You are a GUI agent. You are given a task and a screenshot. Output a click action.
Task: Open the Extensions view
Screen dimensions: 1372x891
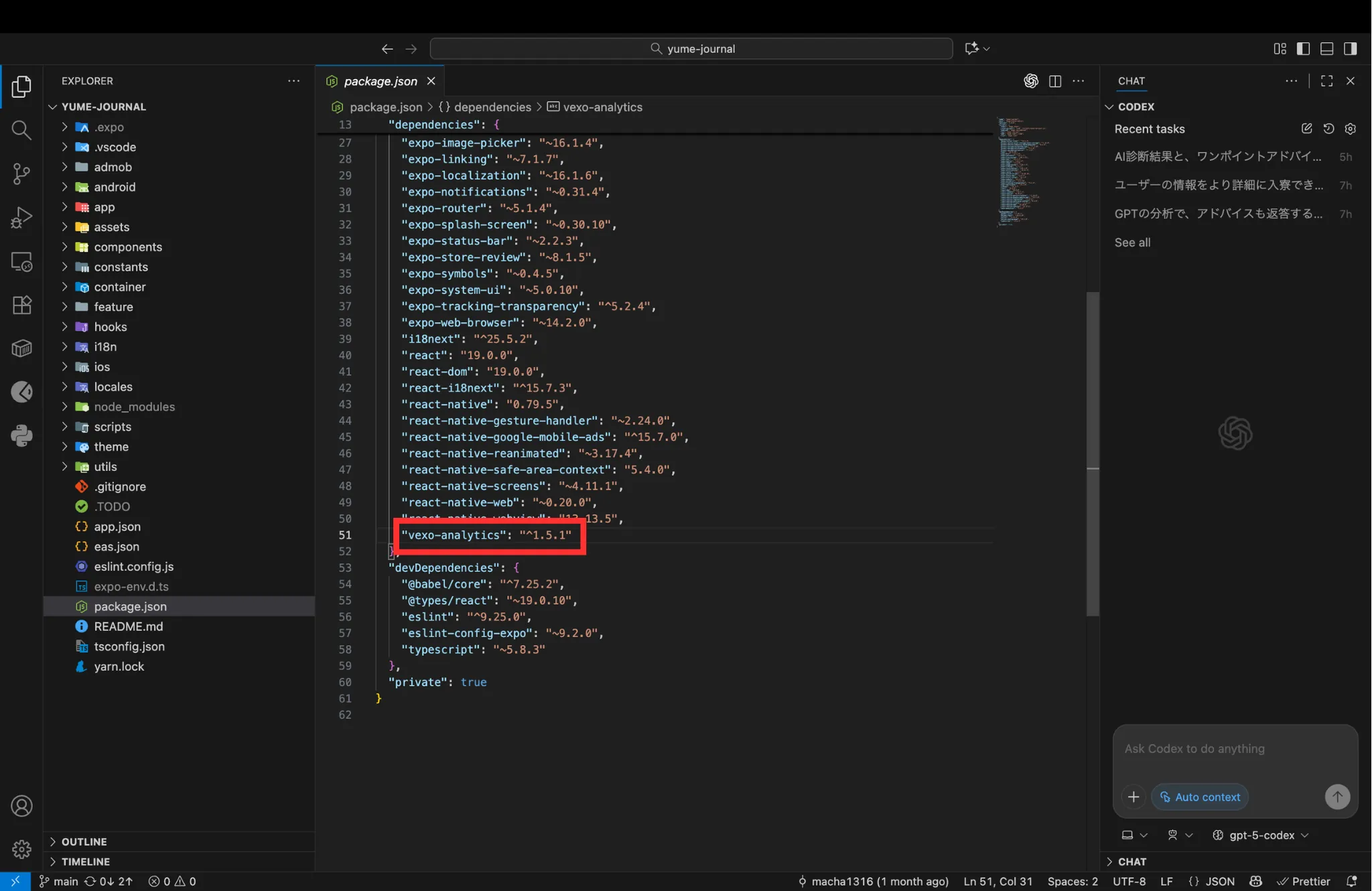click(x=21, y=305)
